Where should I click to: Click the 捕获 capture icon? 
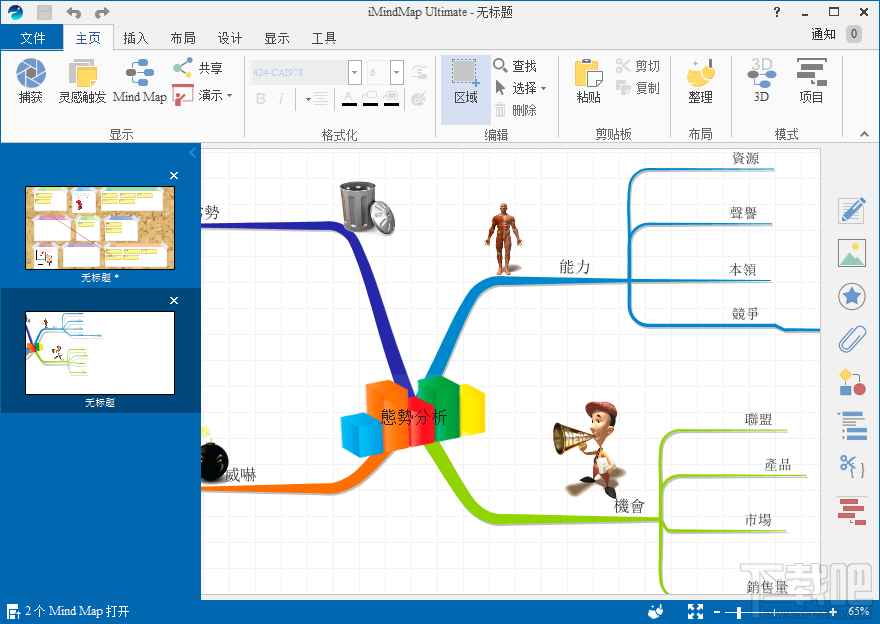(x=31, y=74)
